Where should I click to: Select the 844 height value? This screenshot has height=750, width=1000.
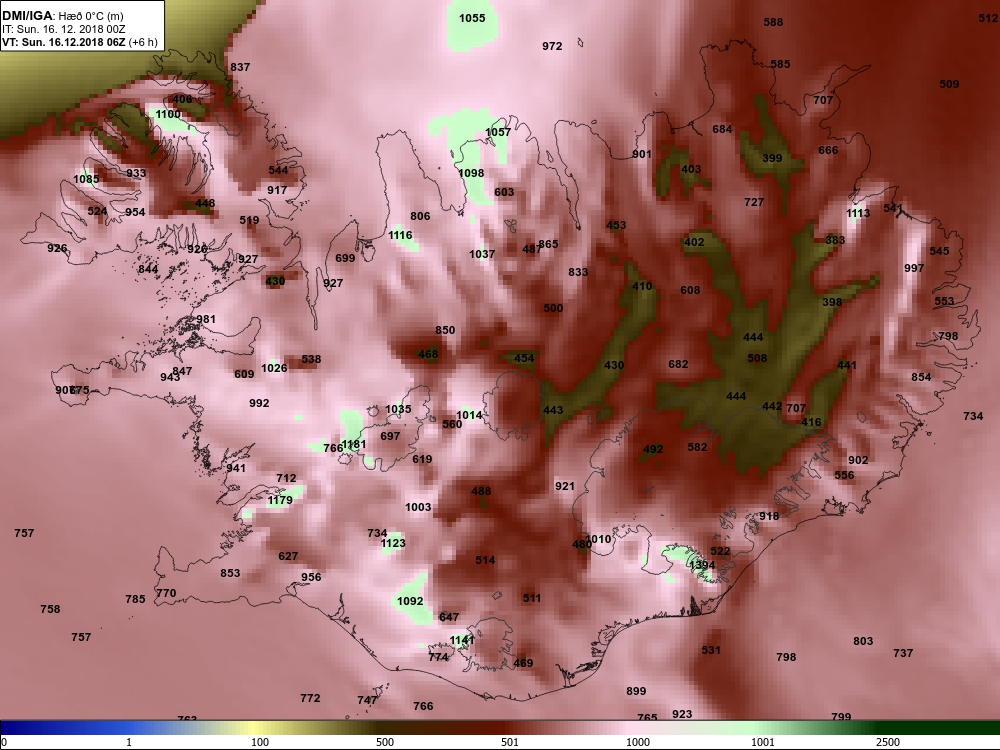pyautogui.click(x=148, y=268)
